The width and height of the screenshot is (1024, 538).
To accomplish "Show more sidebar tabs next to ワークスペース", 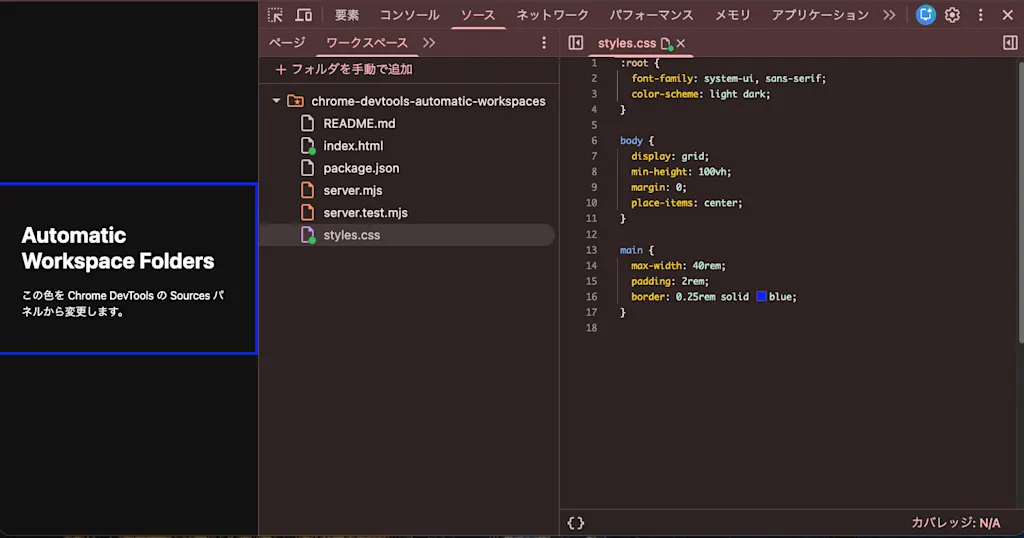I will (x=429, y=43).
